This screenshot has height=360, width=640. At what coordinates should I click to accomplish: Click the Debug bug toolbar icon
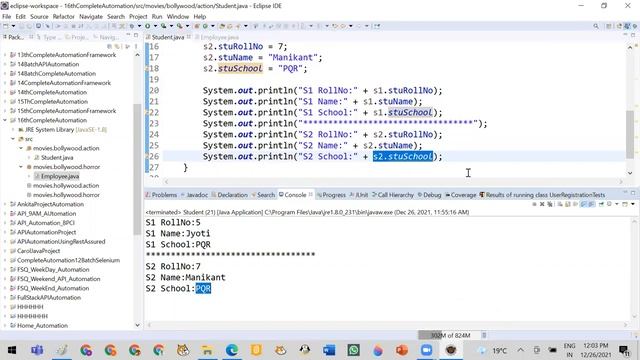click(132, 26)
